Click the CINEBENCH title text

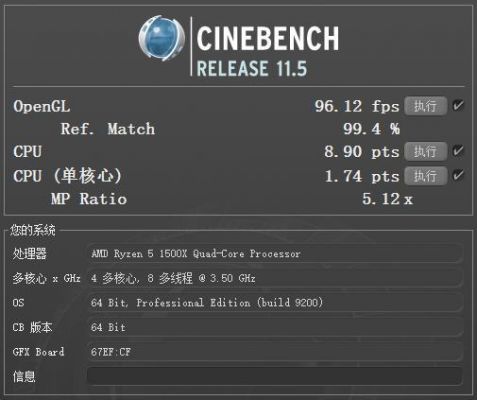[x=268, y=39]
